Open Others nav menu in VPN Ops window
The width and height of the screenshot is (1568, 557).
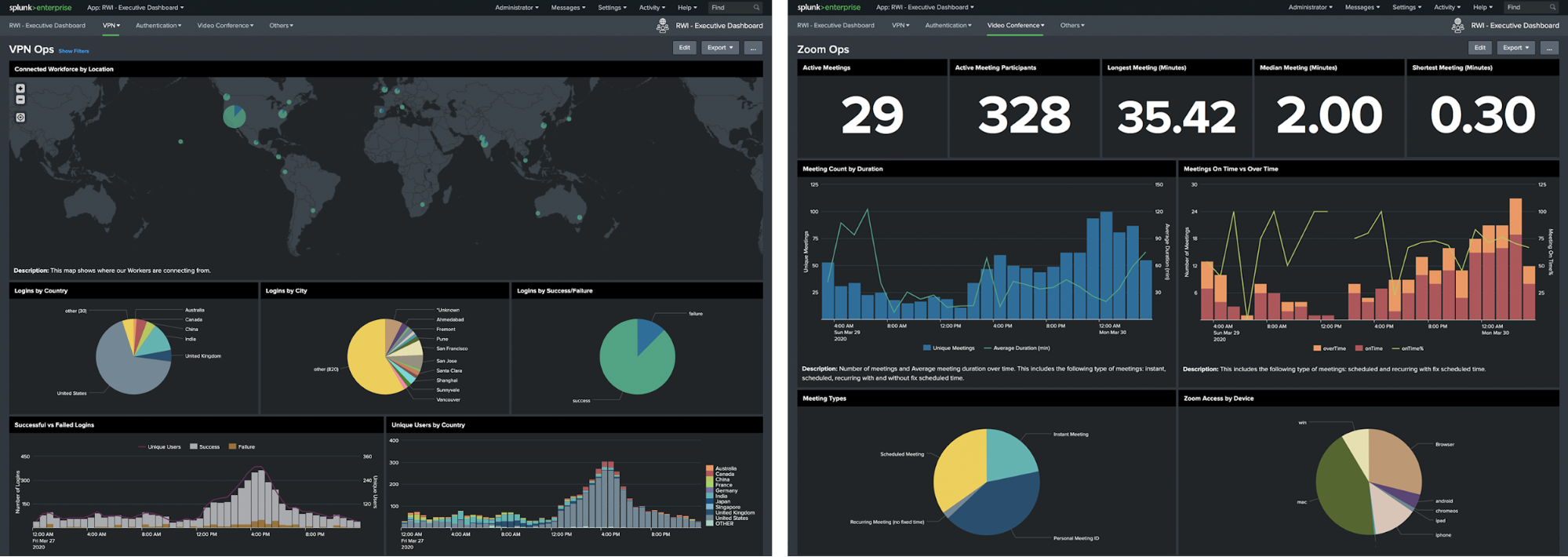pos(281,25)
